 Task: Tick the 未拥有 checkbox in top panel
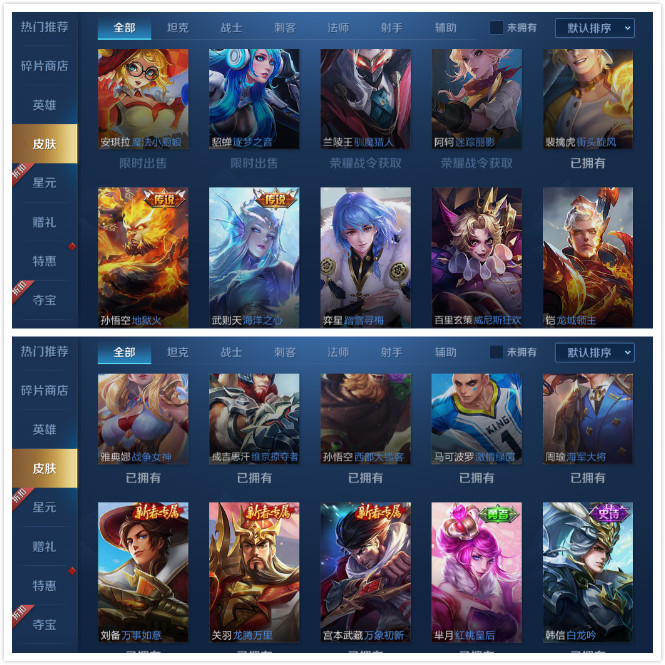pyautogui.click(x=496, y=28)
